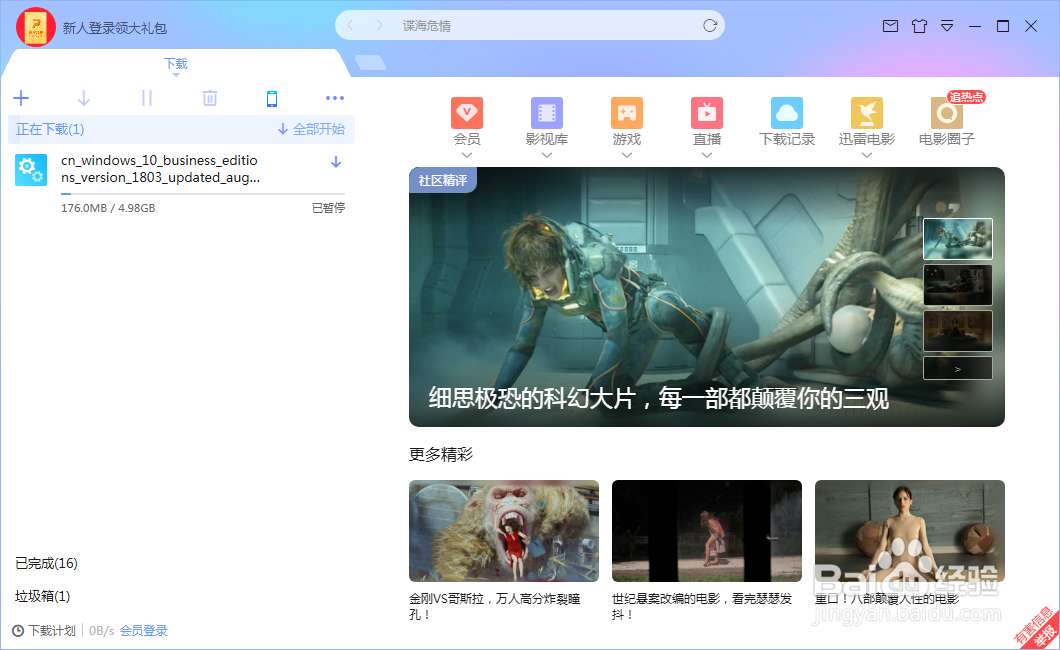The height and width of the screenshot is (650, 1060).
Task: Click the 下载计划 clock icon
Action: tap(18, 631)
